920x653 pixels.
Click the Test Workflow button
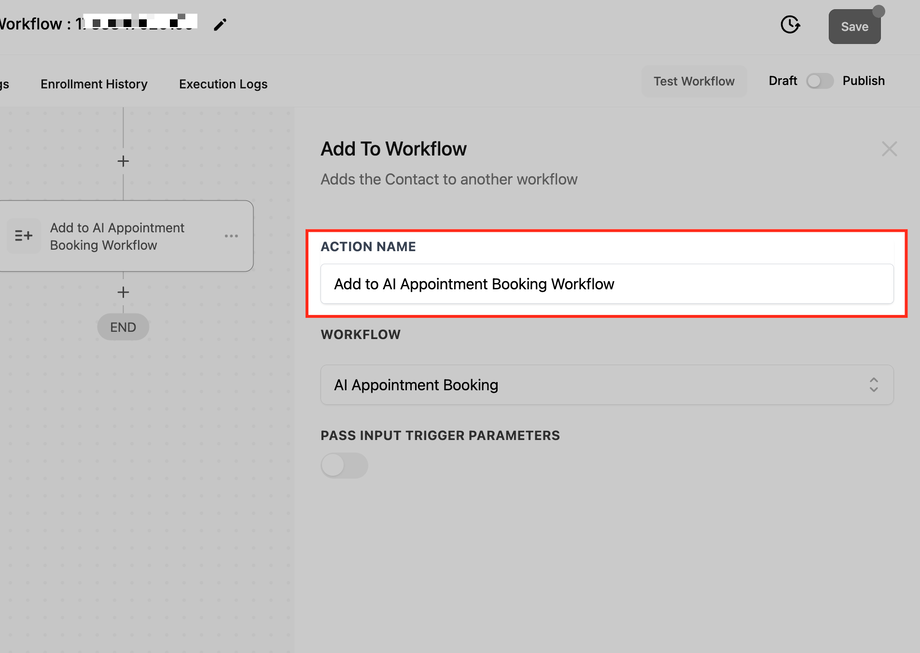click(x=694, y=81)
